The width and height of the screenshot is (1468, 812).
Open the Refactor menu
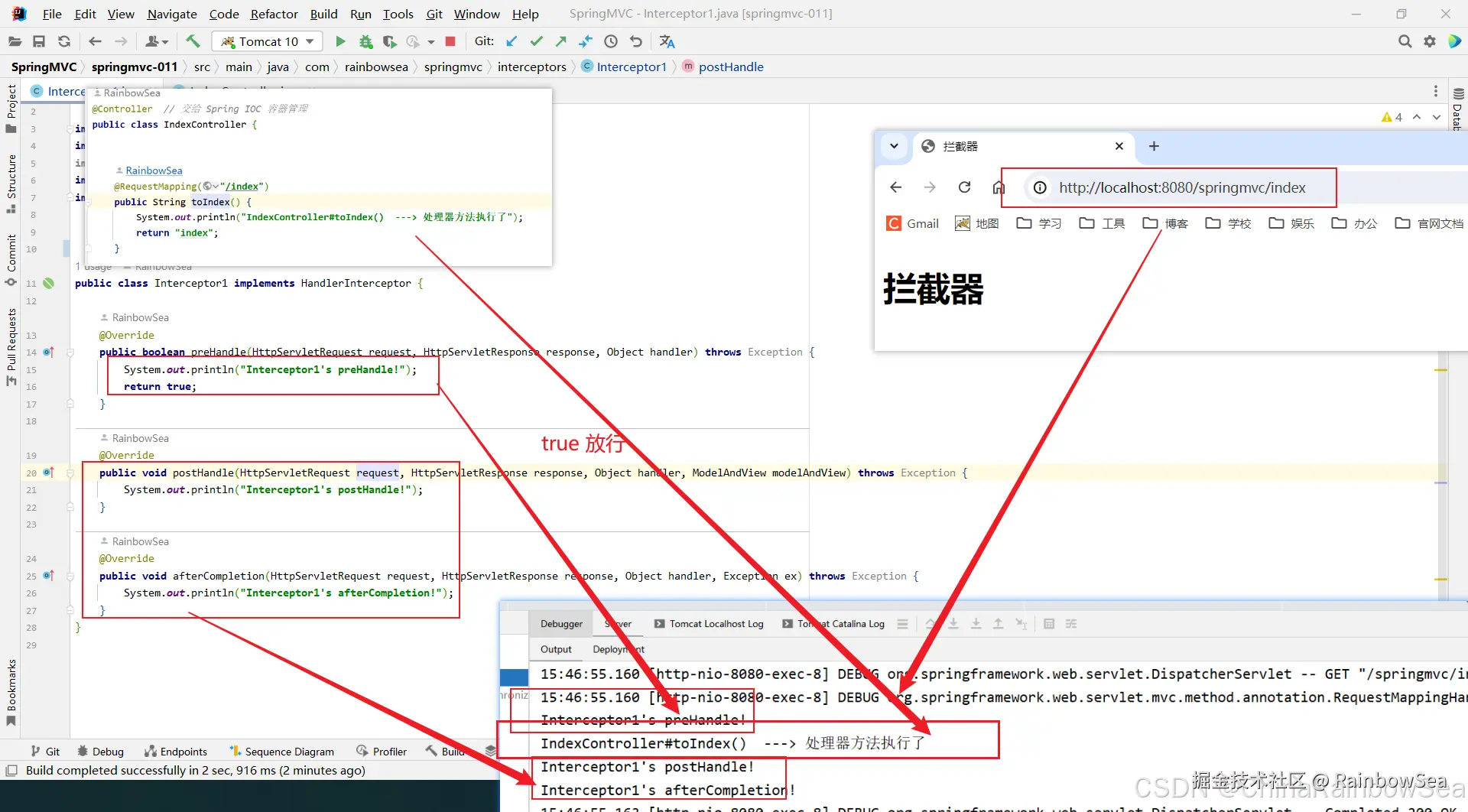[x=274, y=14]
